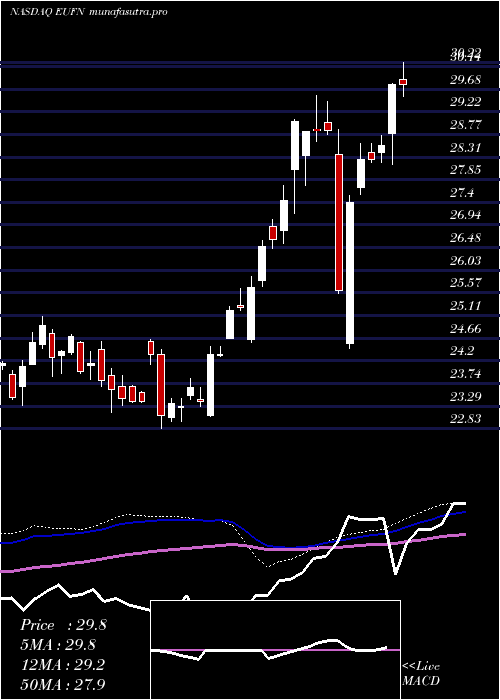
Task: Open the Live MACD inset chart
Action: [275, 650]
